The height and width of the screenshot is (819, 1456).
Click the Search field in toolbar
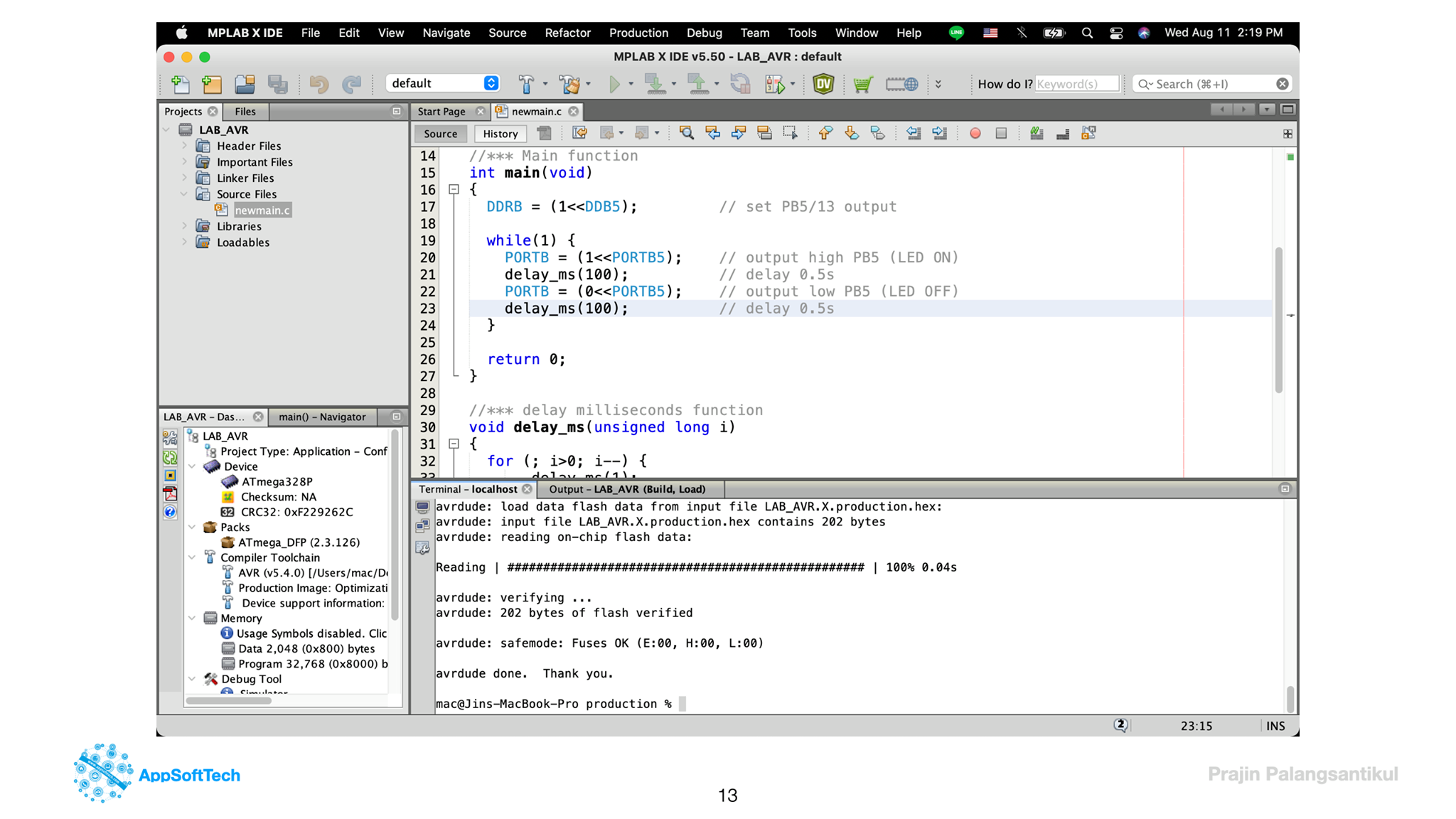tap(1211, 84)
